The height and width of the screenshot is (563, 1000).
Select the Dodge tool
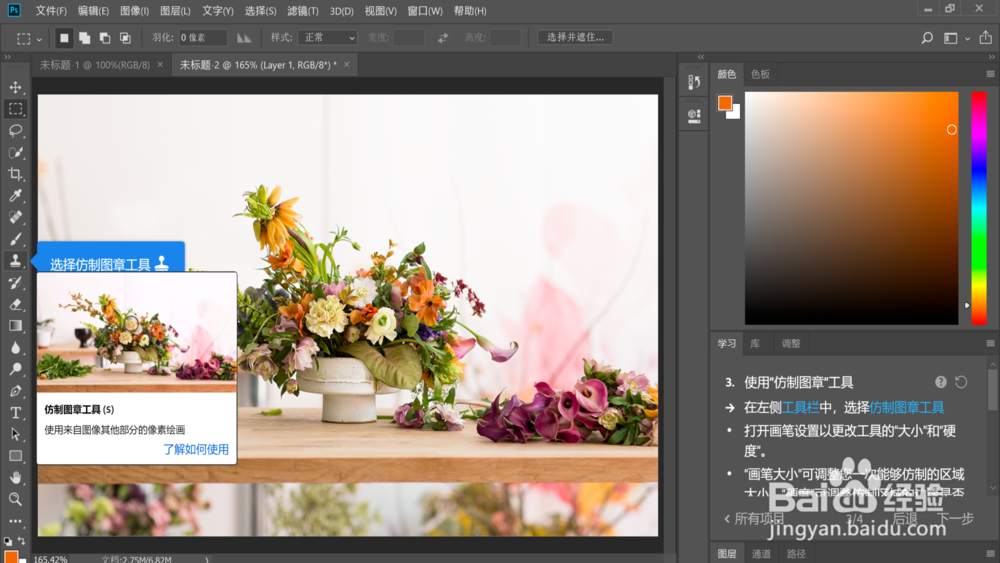[x=15, y=369]
